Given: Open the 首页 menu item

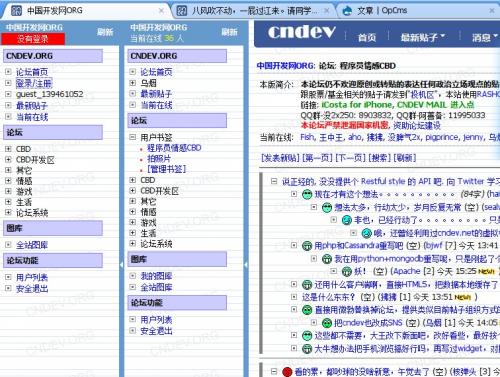Looking at the screenshot, I should tap(367, 37).
